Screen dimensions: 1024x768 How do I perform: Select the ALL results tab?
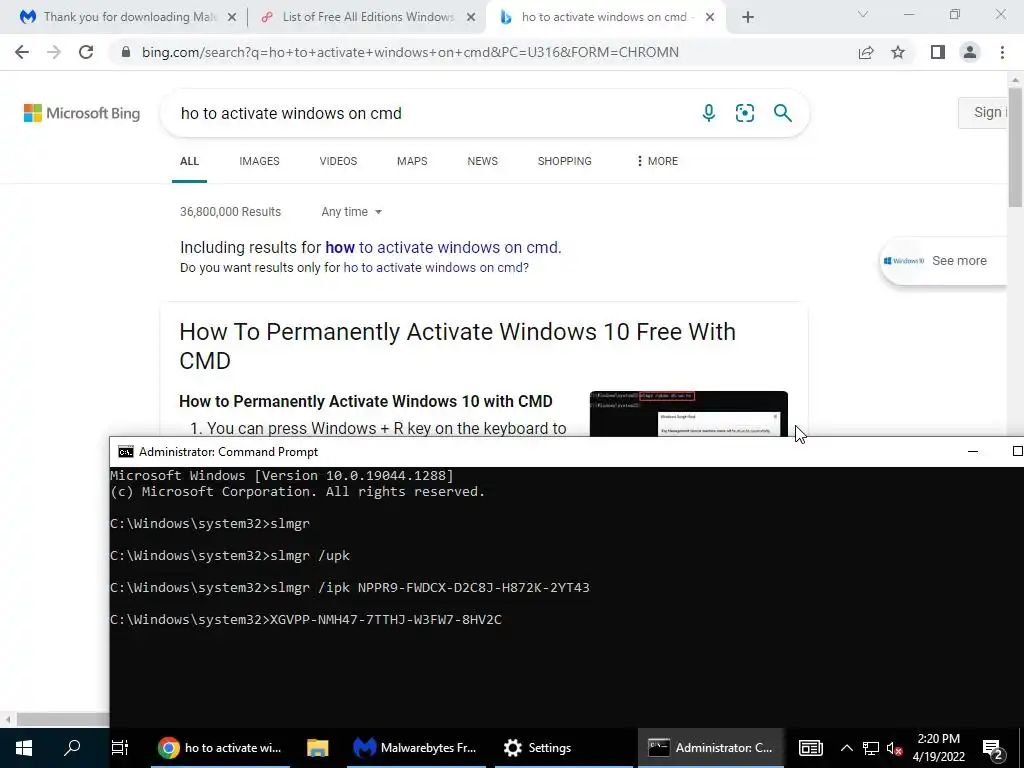point(189,161)
